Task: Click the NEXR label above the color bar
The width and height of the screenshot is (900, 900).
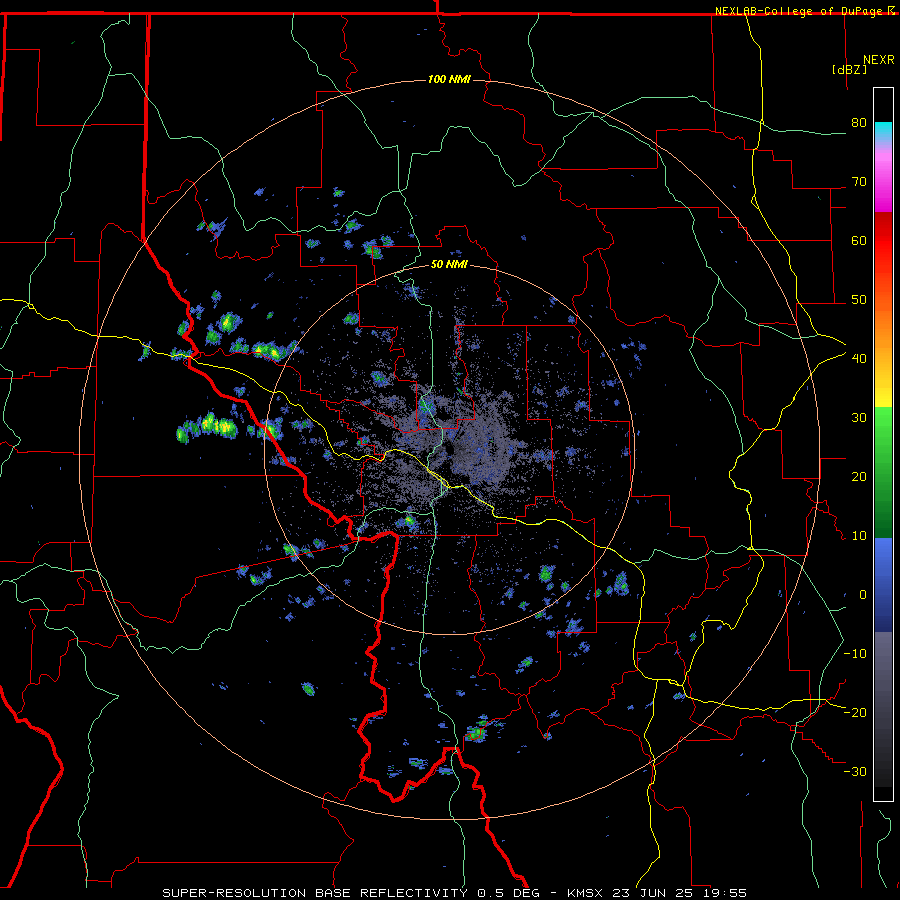Action: pyautogui.click(x=879, y=60)
